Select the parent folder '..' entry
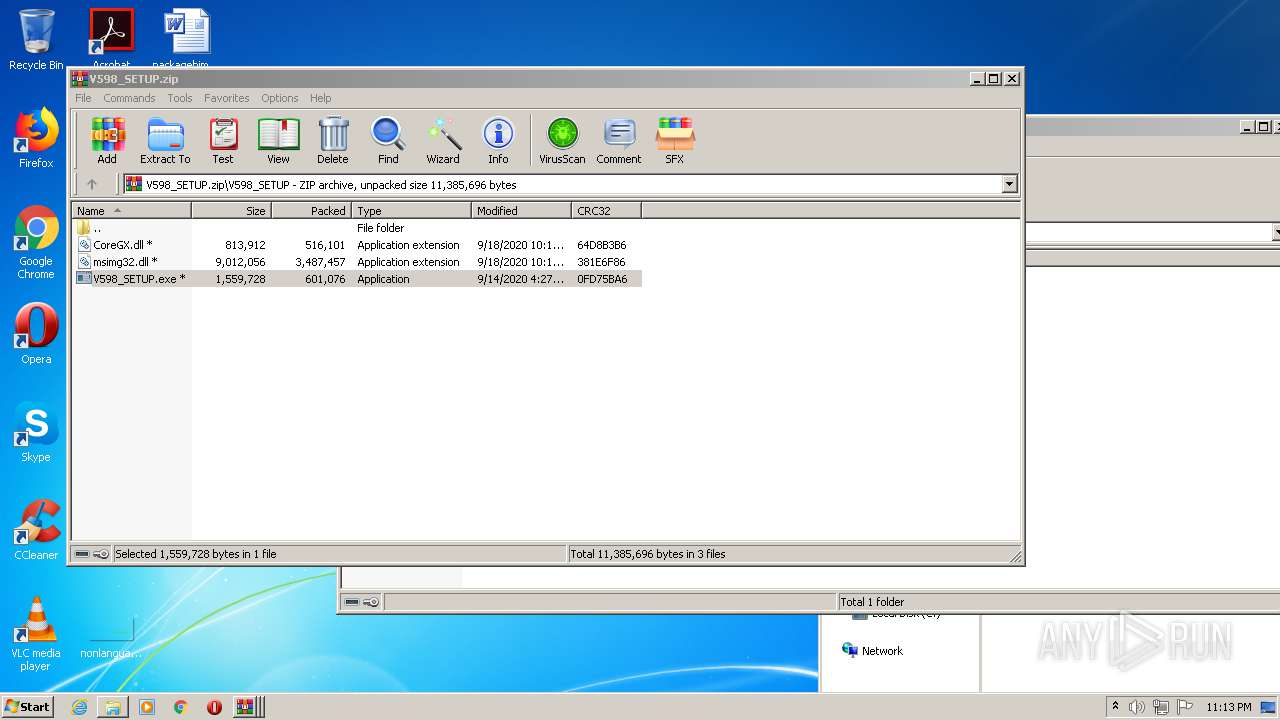1280x720 pixels. (x=357, y=228)
